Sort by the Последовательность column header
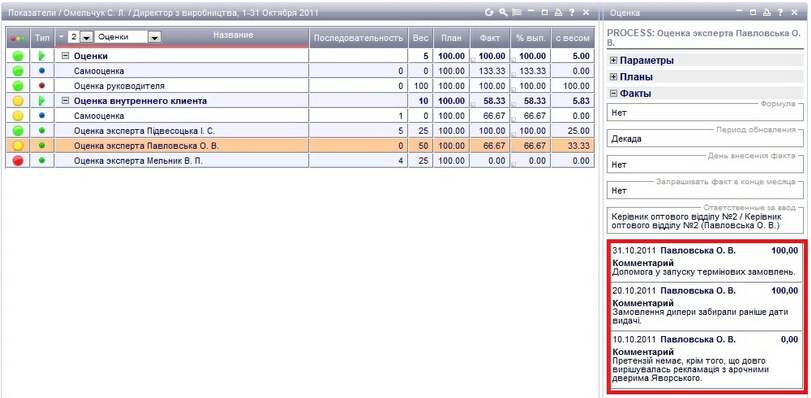Image resolution: width=811 pixels, height=398 pixels. tap(358, 38)
